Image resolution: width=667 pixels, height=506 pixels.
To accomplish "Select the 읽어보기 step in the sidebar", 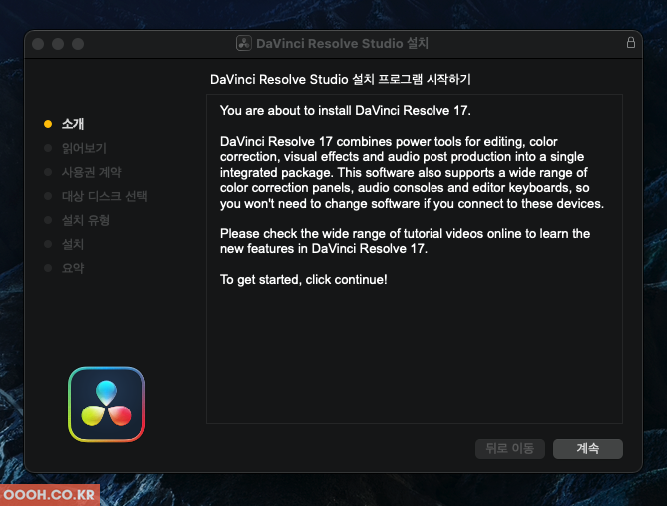I will pos(84,148).
